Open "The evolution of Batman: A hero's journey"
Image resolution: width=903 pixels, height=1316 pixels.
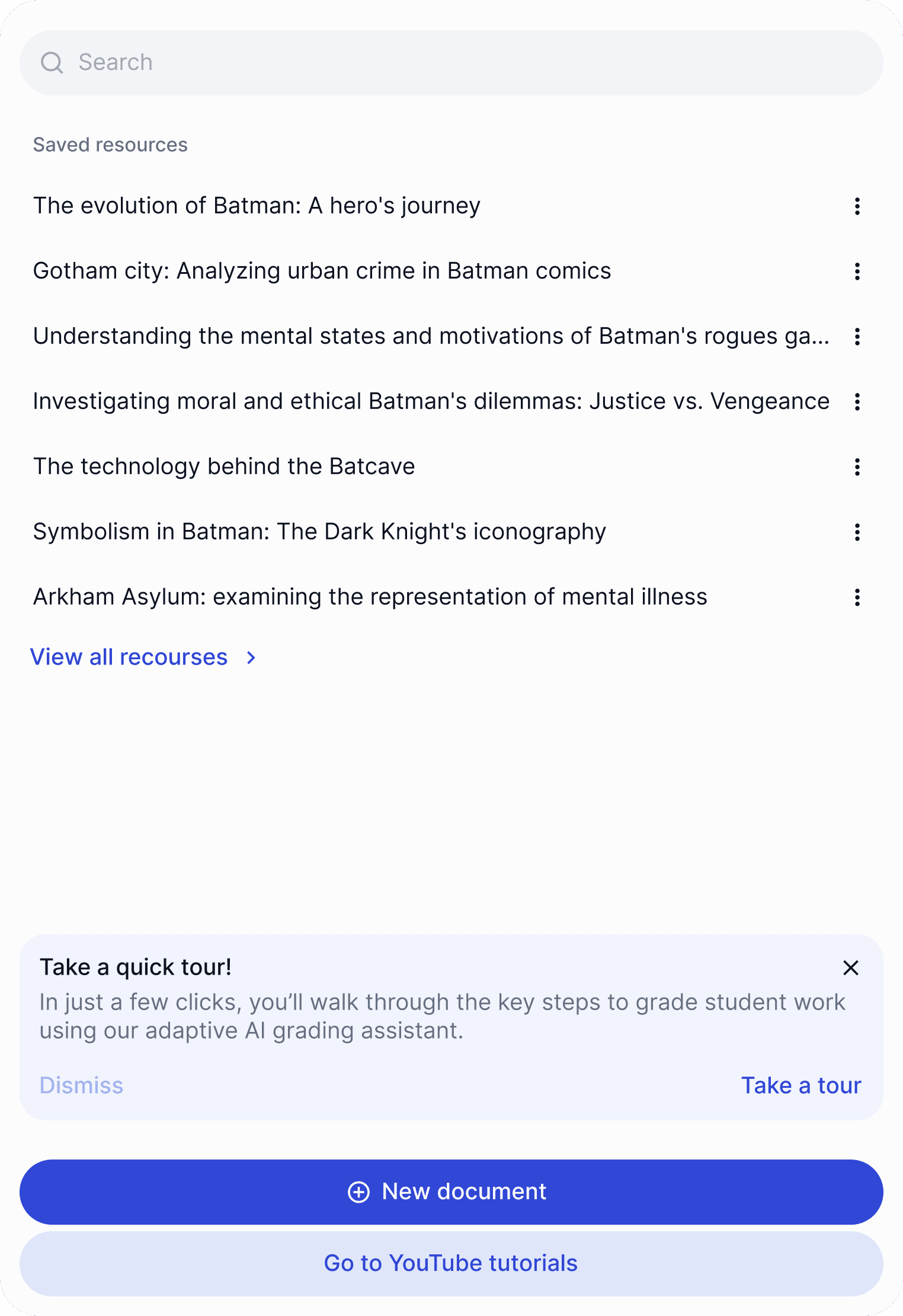257,206
